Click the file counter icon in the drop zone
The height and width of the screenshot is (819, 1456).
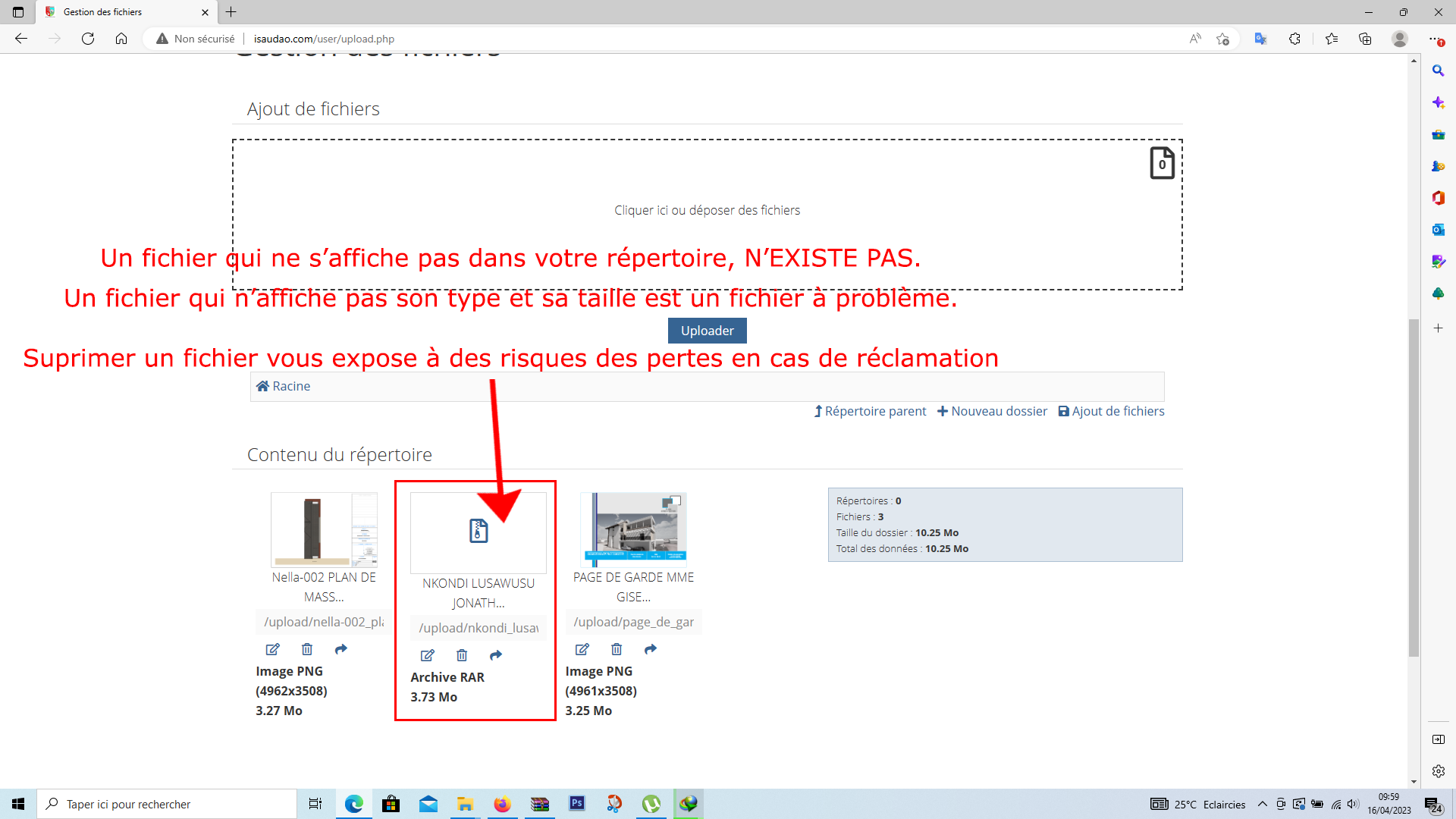pos(1162,163)
